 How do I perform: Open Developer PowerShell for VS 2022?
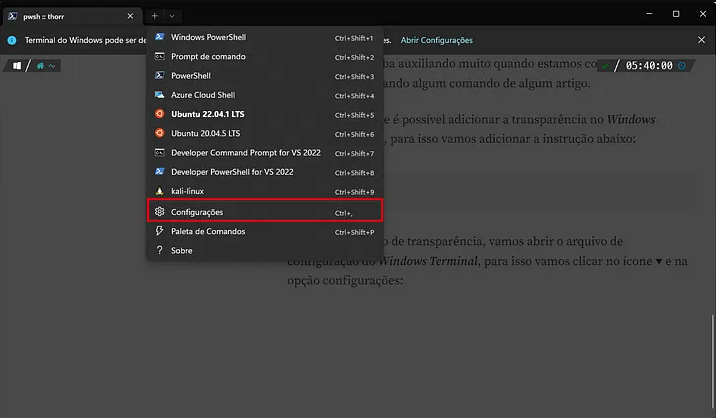pyautogui.click(x=265, y=172)
